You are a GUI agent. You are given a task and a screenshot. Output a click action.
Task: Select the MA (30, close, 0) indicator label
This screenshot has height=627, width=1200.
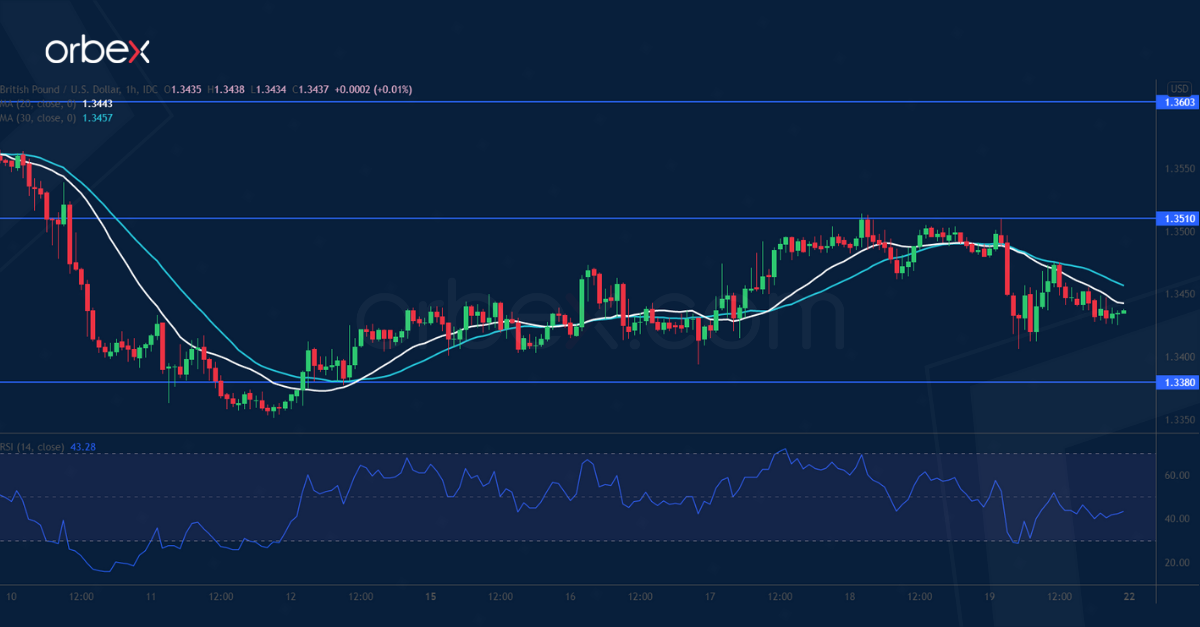(38, 118)
